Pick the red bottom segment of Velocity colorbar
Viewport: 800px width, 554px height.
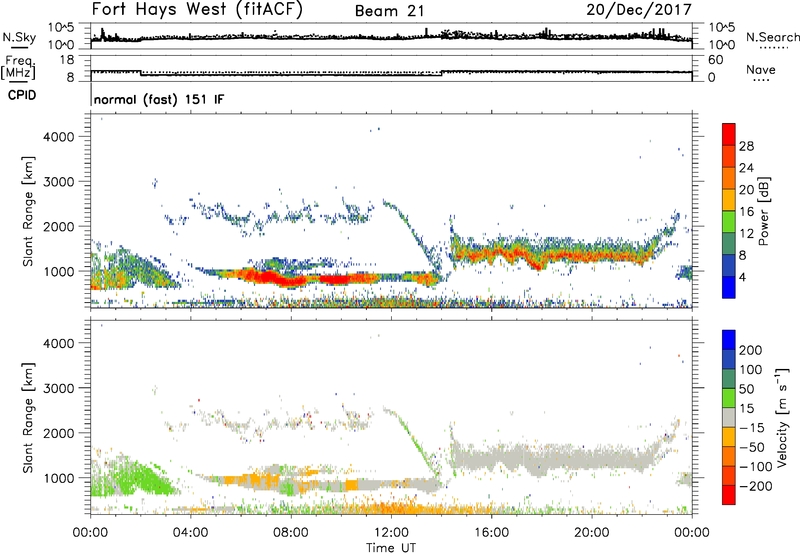click(x=729, y=495)
